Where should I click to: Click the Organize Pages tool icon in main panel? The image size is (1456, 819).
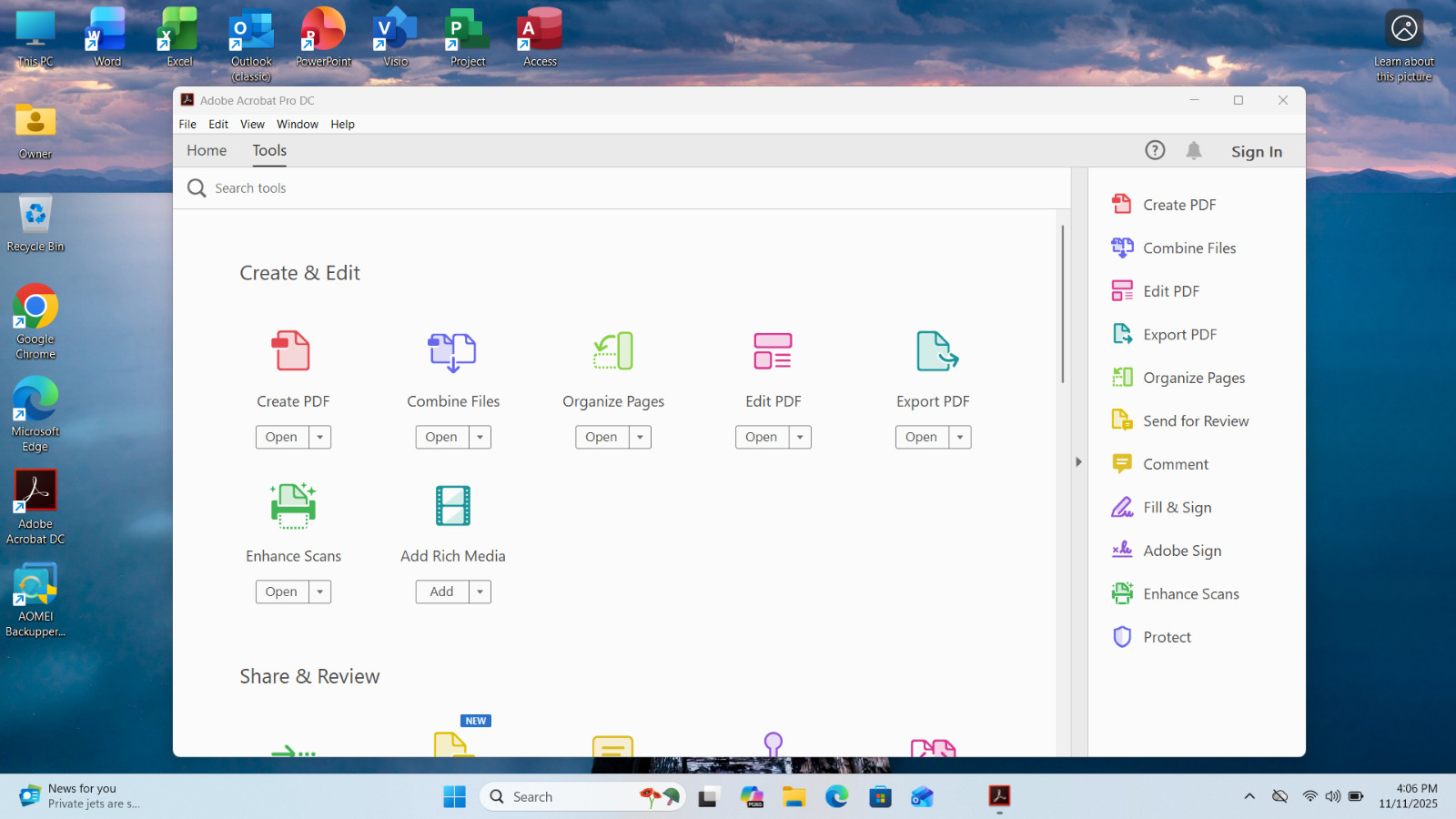pos(613,350)
